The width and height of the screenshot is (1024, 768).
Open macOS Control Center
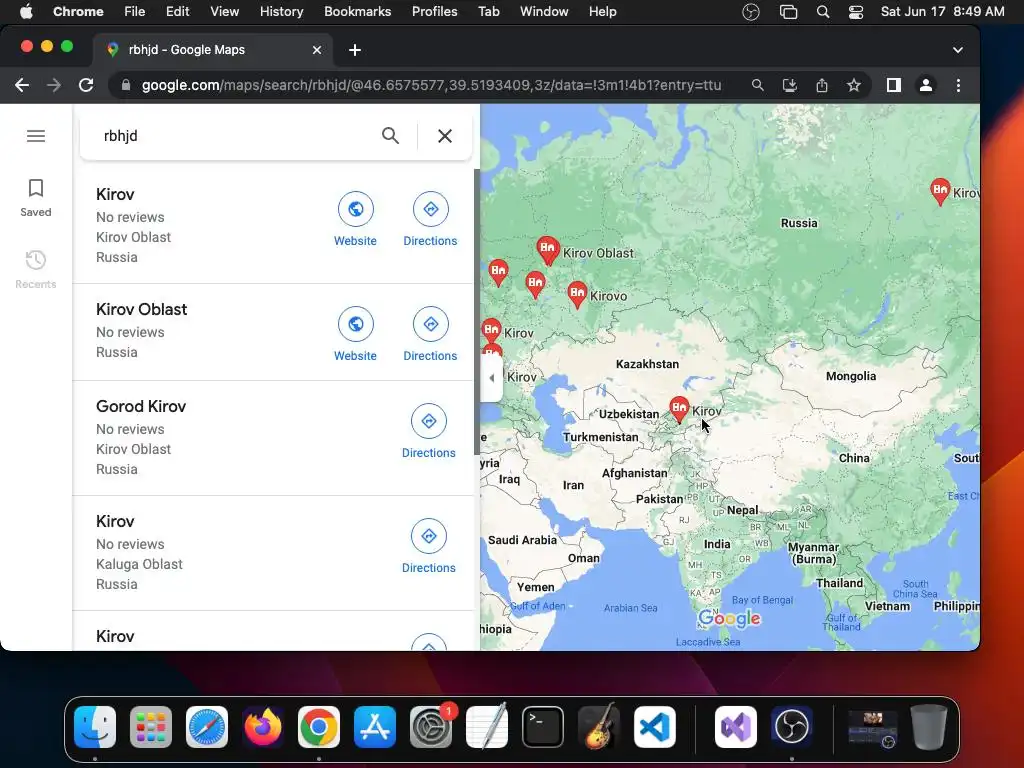(856, 11)
